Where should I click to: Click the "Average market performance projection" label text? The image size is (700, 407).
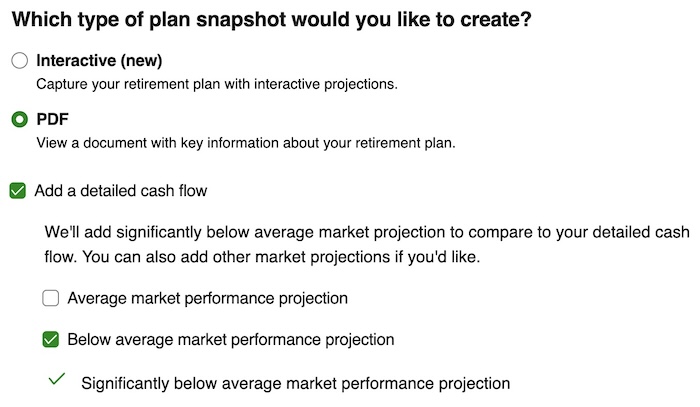pyautogui.click(x=208, y=298)
